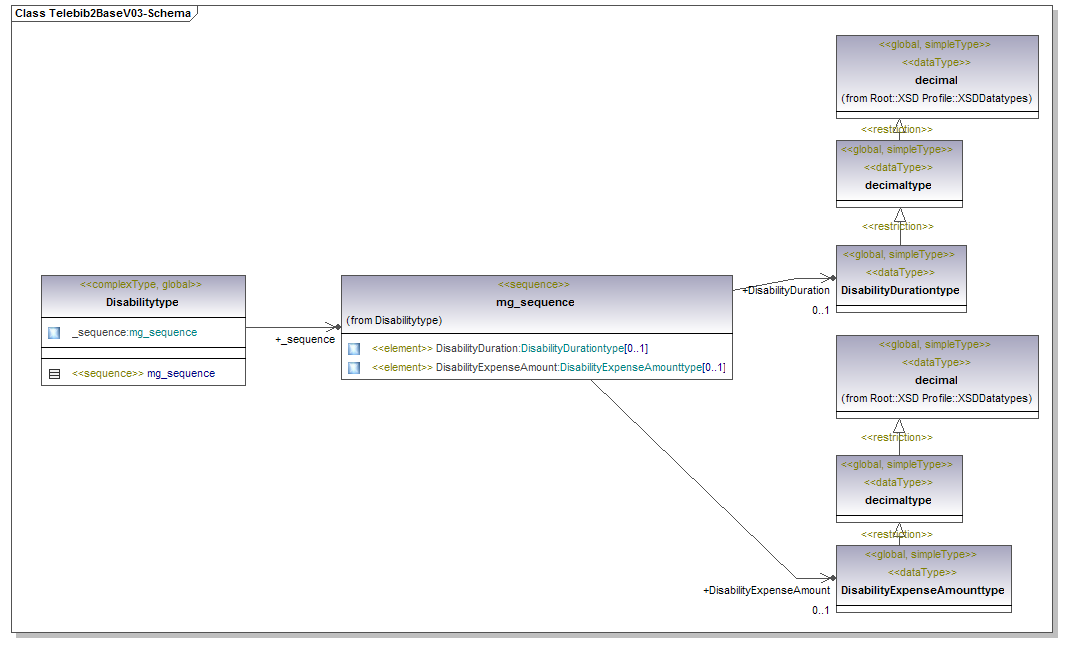This screenshot has height=653, width=1079.
Task: Click the DisabilityDurationtype type link in mg_sequence
Action: pyautogui.click(x=571, y=348)
